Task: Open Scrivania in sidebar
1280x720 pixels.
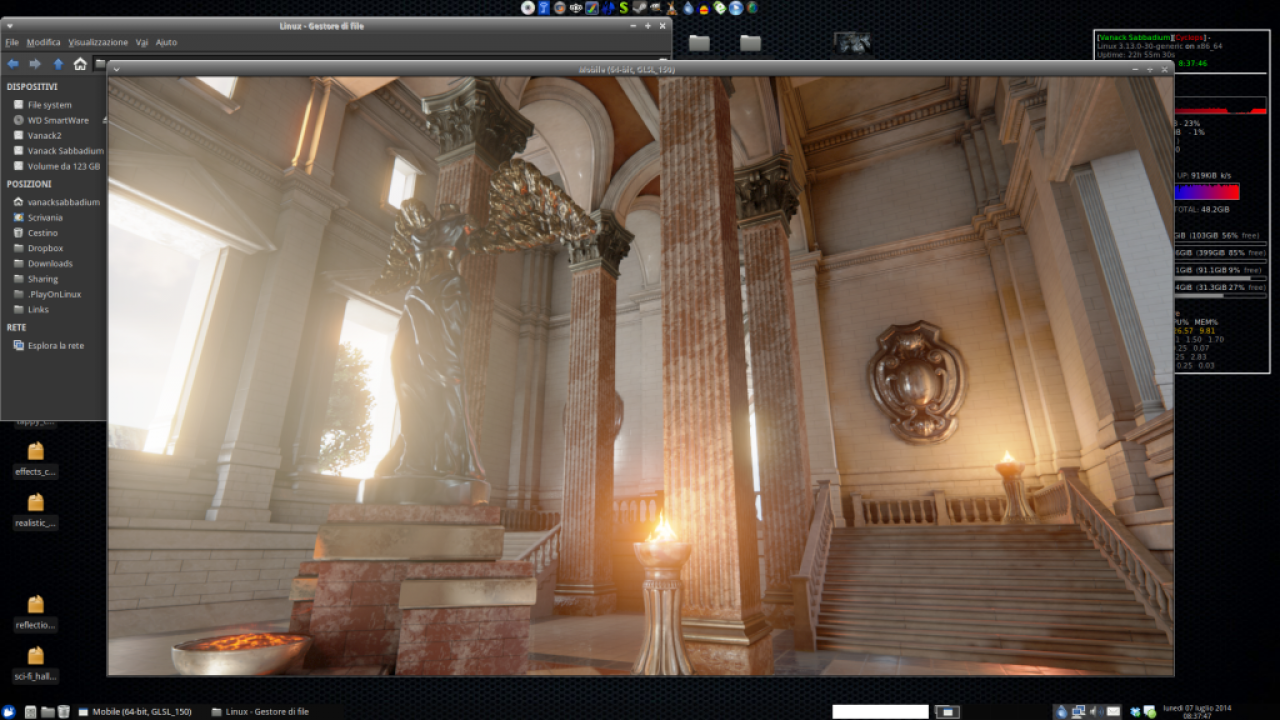Action: pyautogui.click(x=45, y=217)
